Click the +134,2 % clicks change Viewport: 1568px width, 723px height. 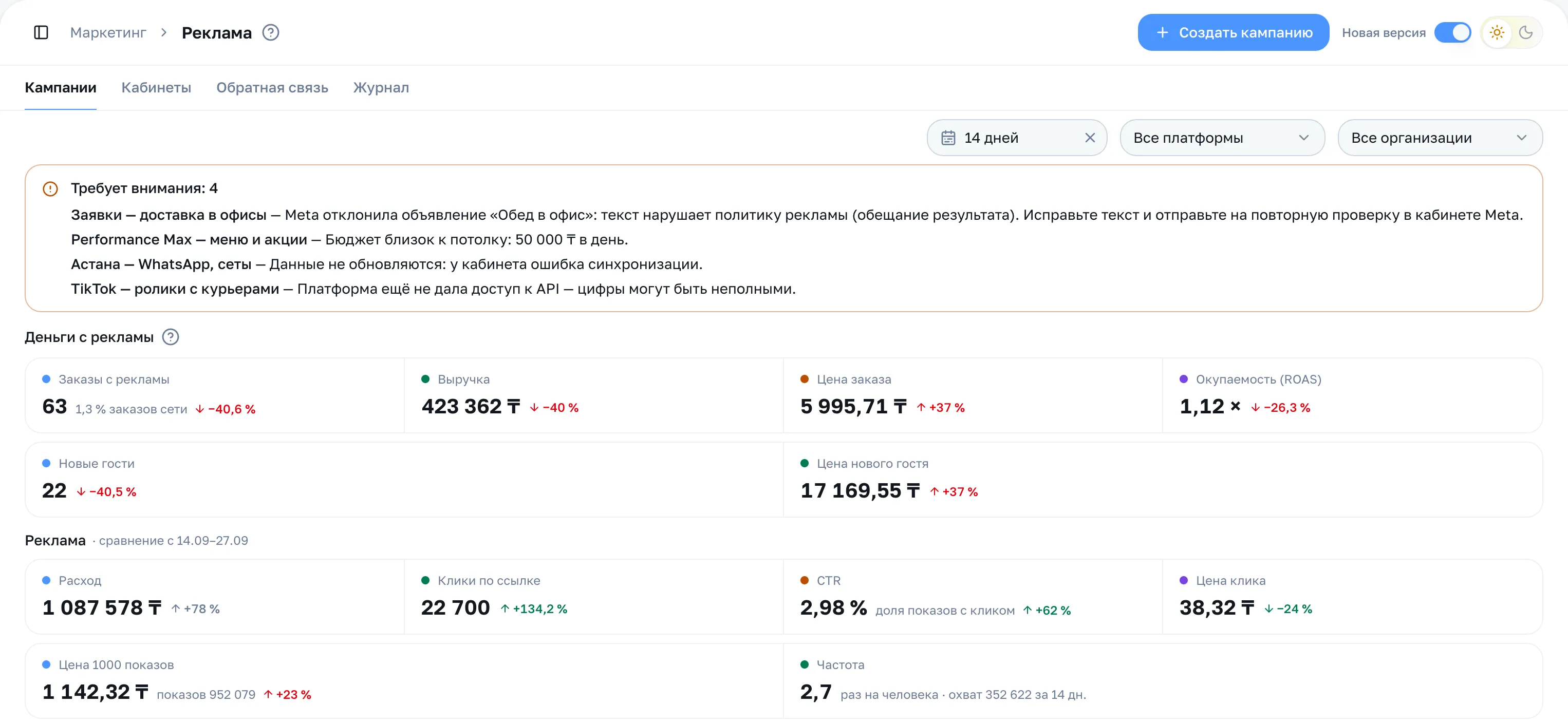[534, 608]
